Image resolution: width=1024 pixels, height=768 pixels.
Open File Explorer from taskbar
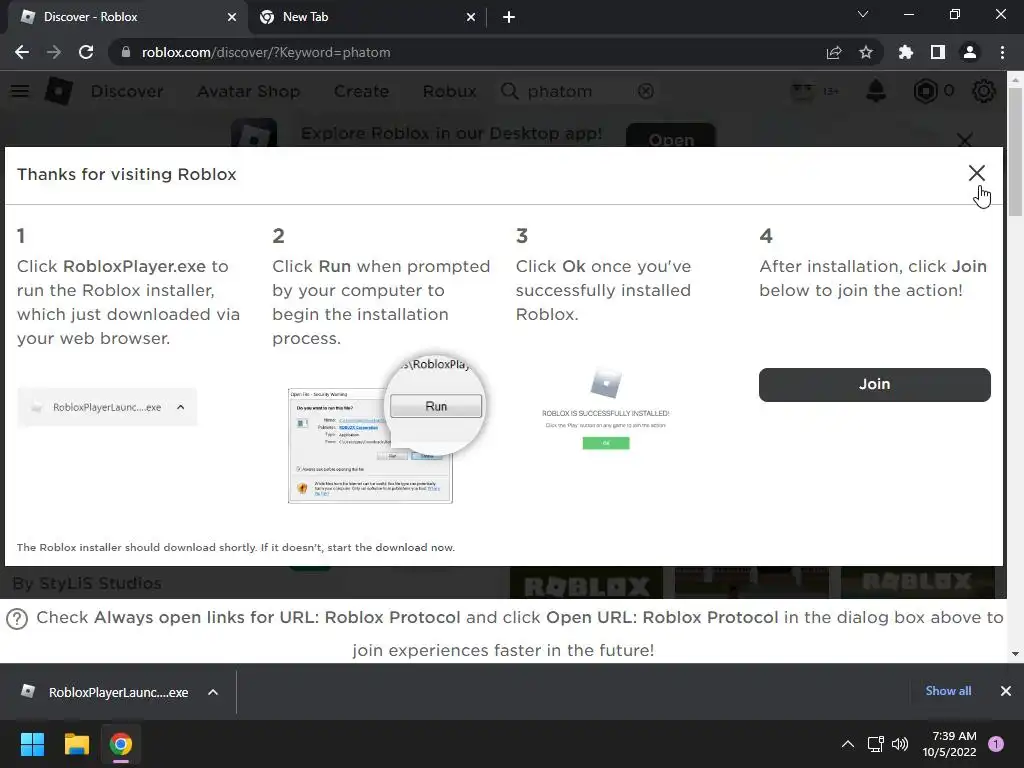click(x=76, y=744)
